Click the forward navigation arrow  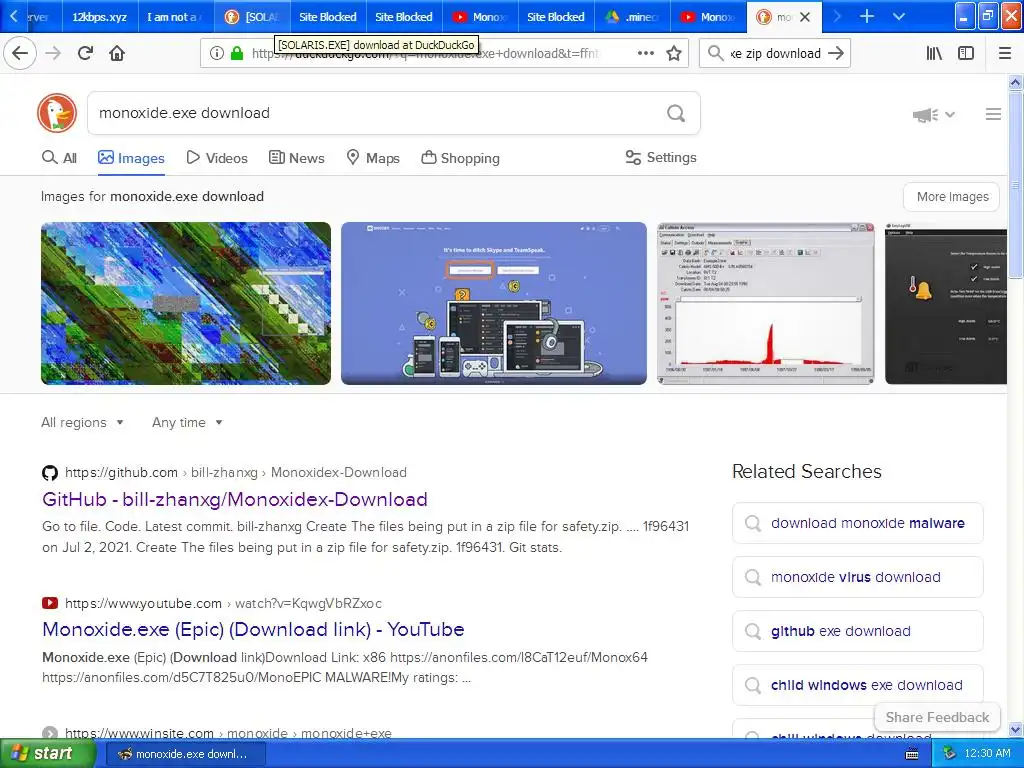[x=54, y=53]
